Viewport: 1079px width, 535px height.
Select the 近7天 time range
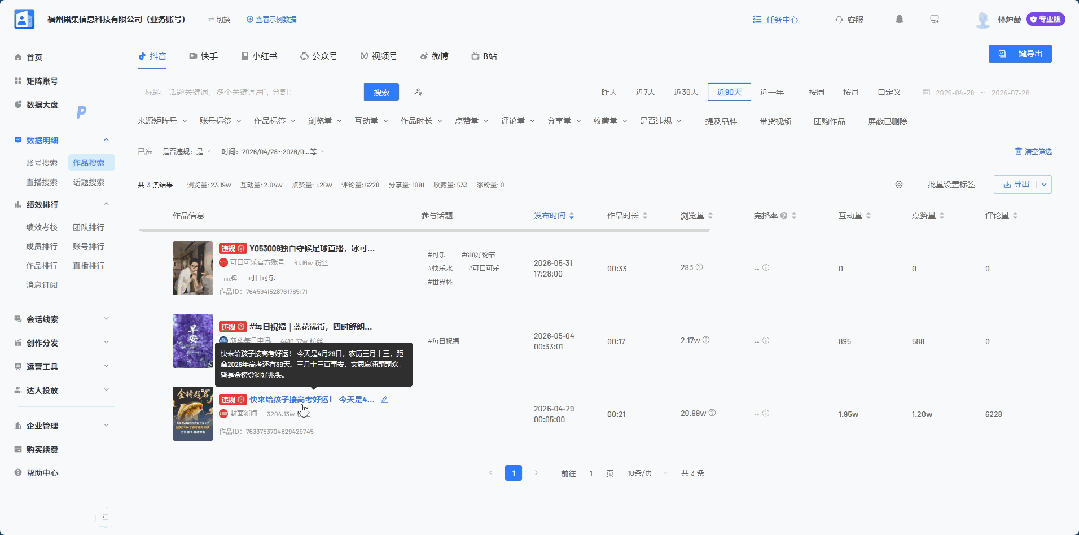click(645, 92)
